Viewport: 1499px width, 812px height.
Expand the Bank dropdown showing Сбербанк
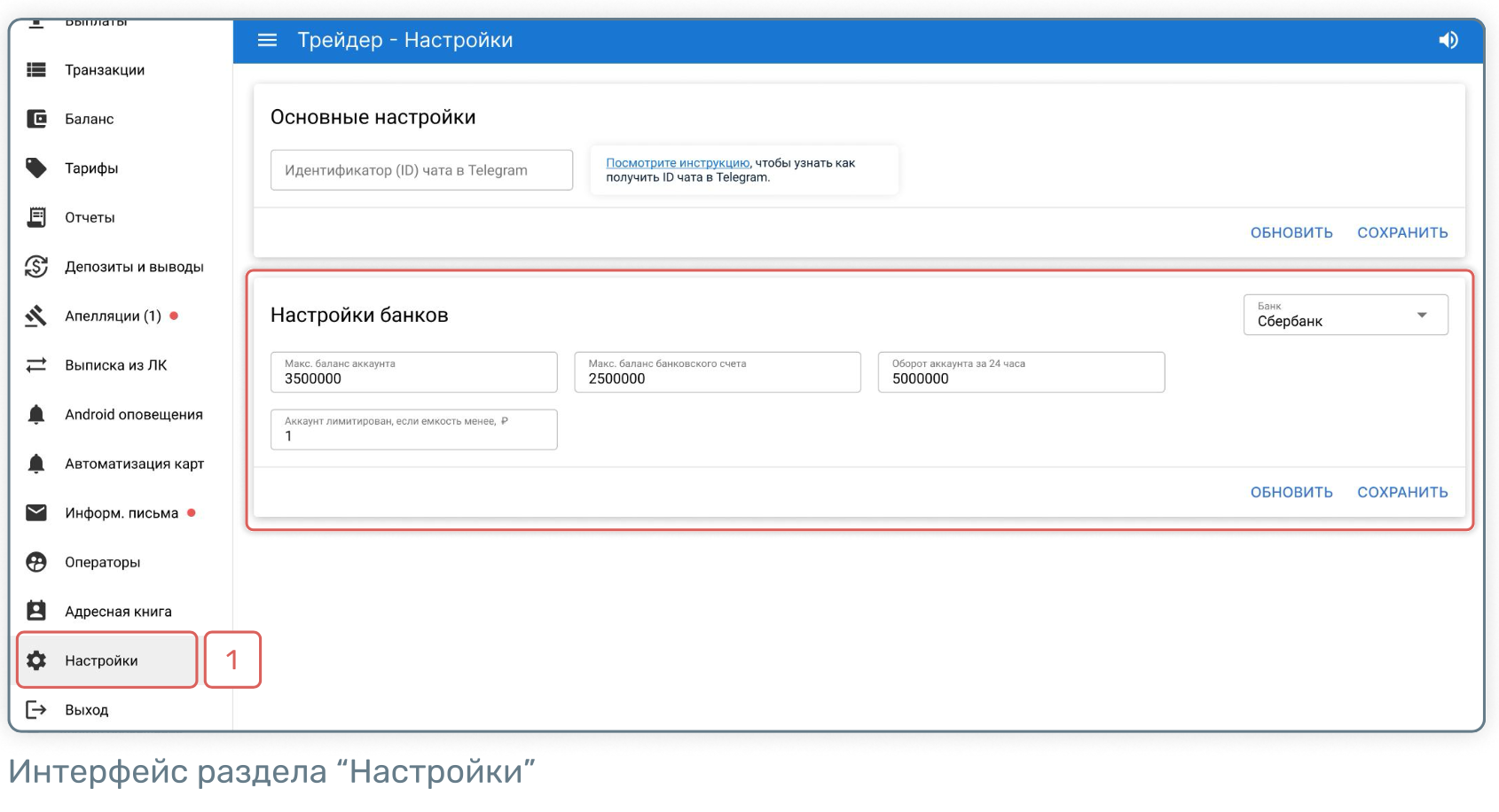(x=1345, y=315)
